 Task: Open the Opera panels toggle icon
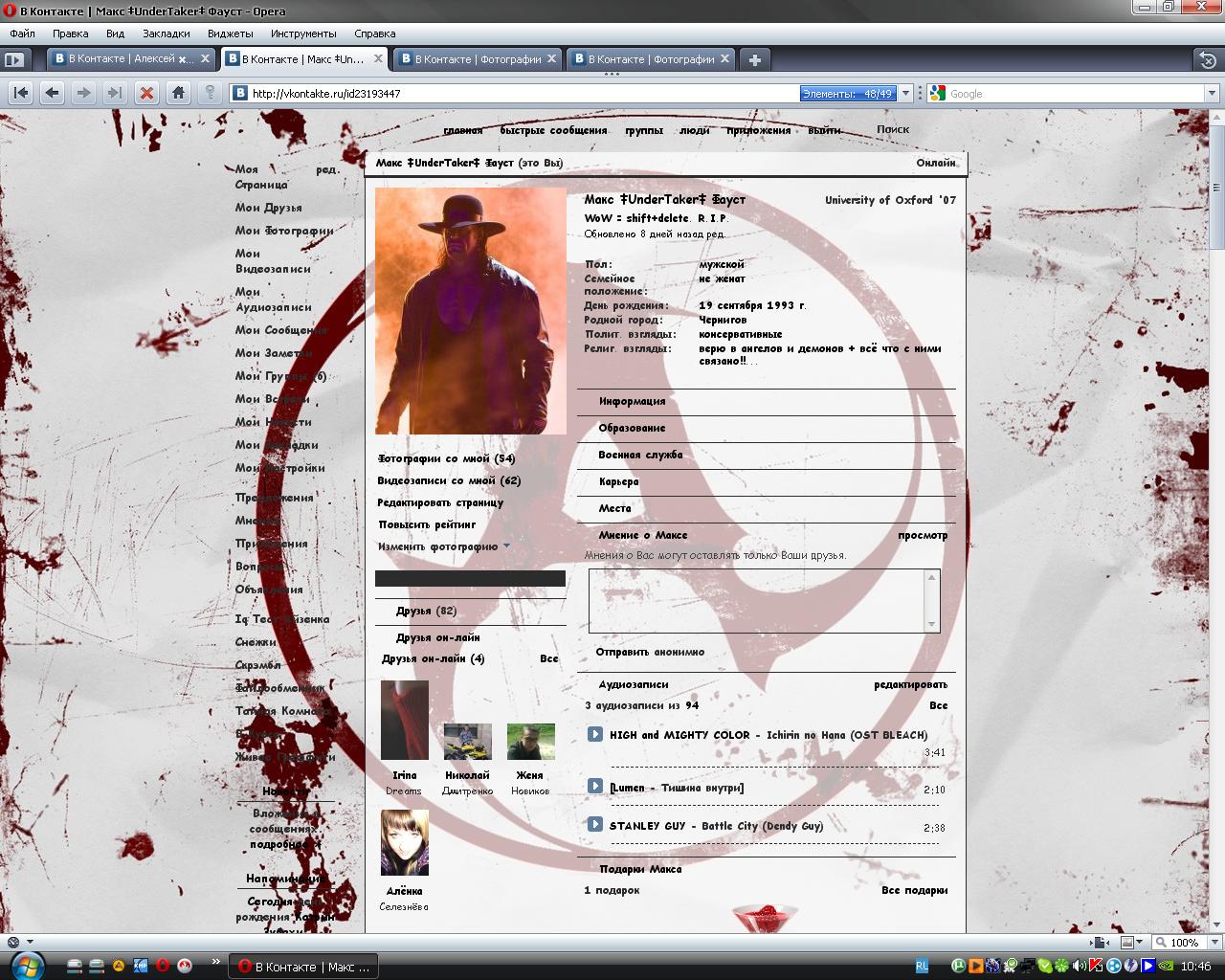[x=13, y=59]
